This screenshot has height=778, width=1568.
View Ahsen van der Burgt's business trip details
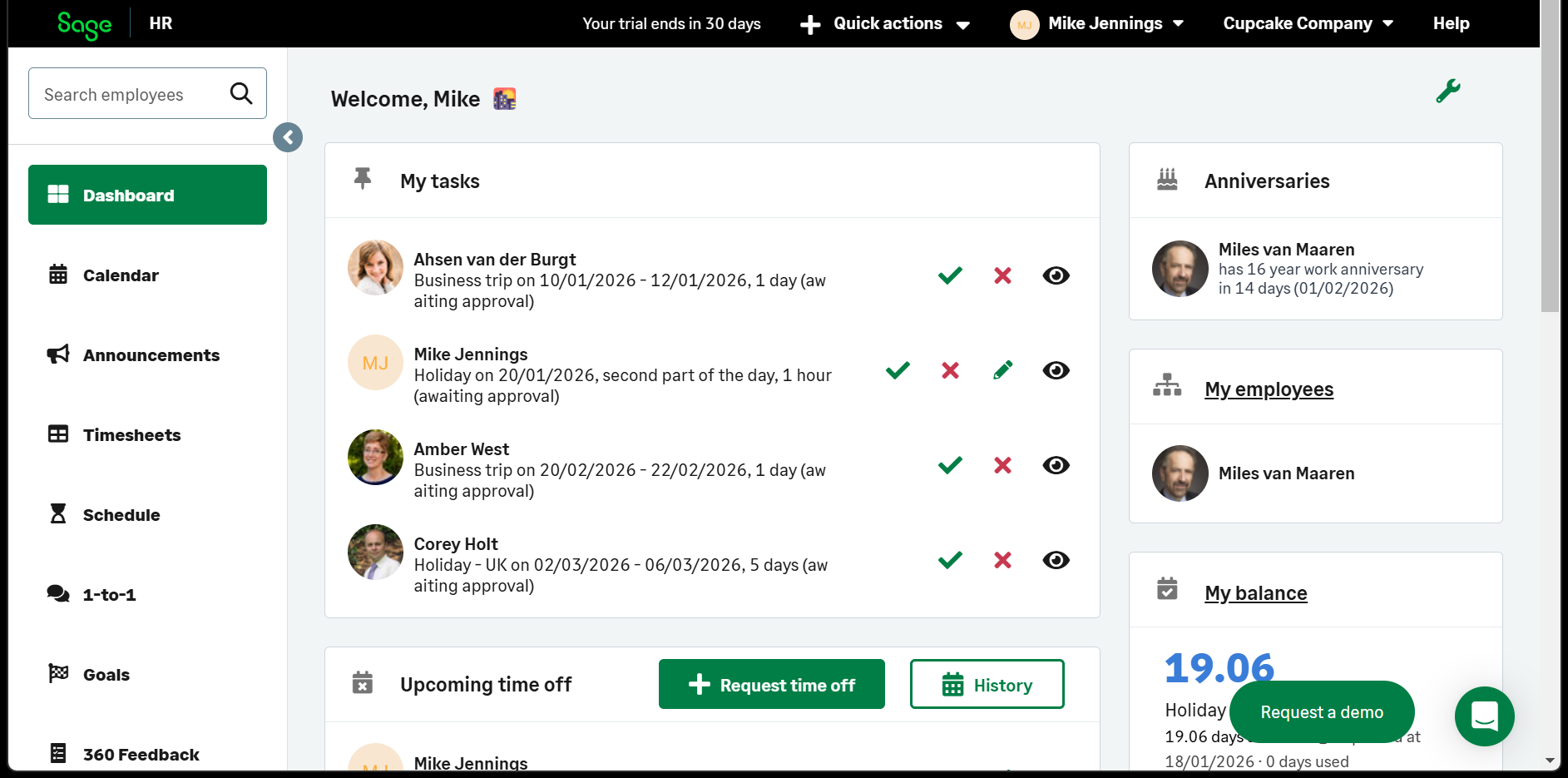(x=1056, y=275)
